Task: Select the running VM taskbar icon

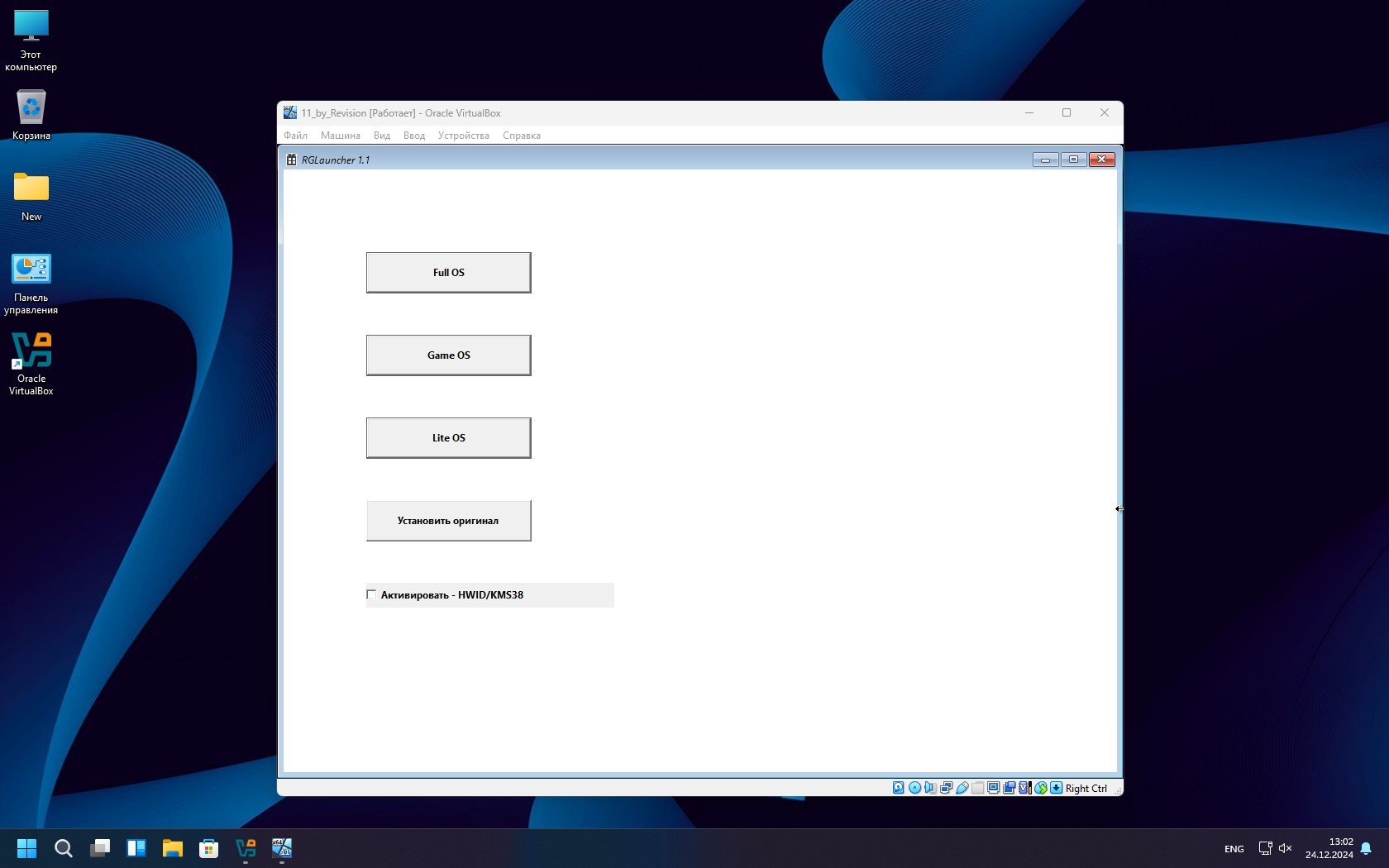Action: [282, 848]
